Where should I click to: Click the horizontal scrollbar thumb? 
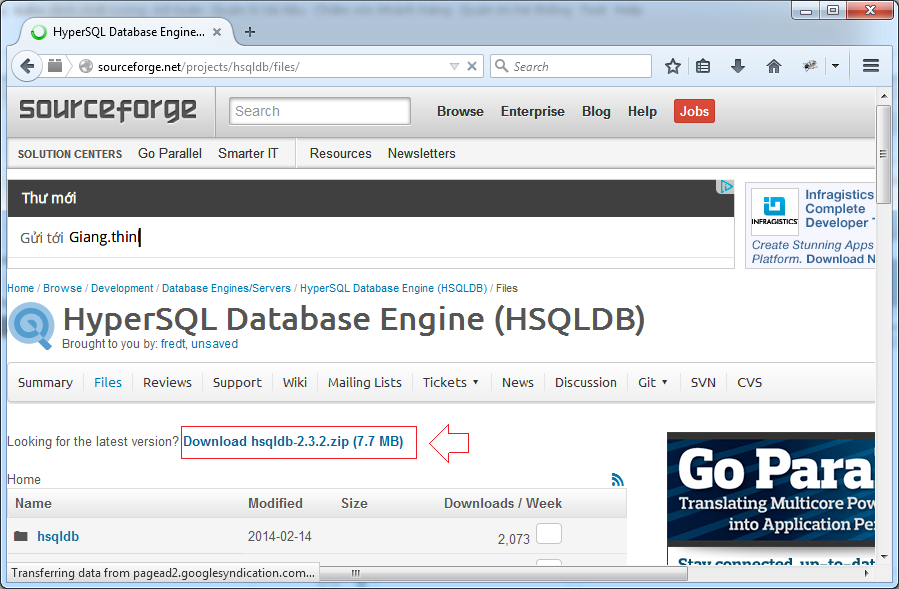pos(355,573)
